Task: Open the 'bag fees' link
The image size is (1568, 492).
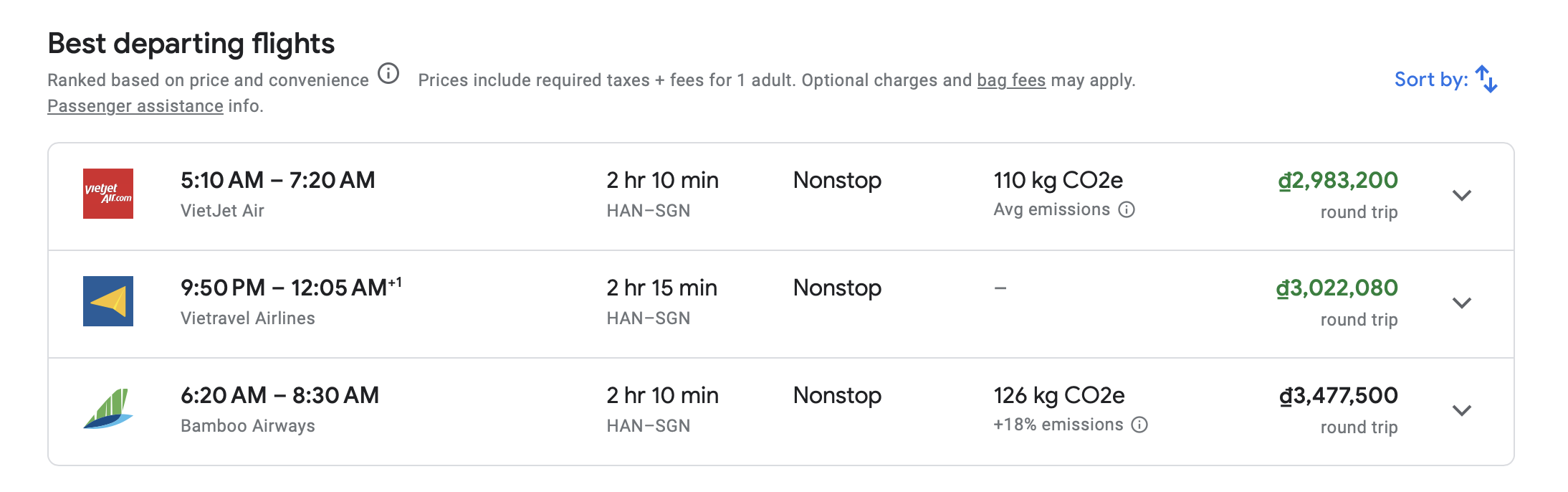Action: pyautogui.click(x=1011, y=80)
